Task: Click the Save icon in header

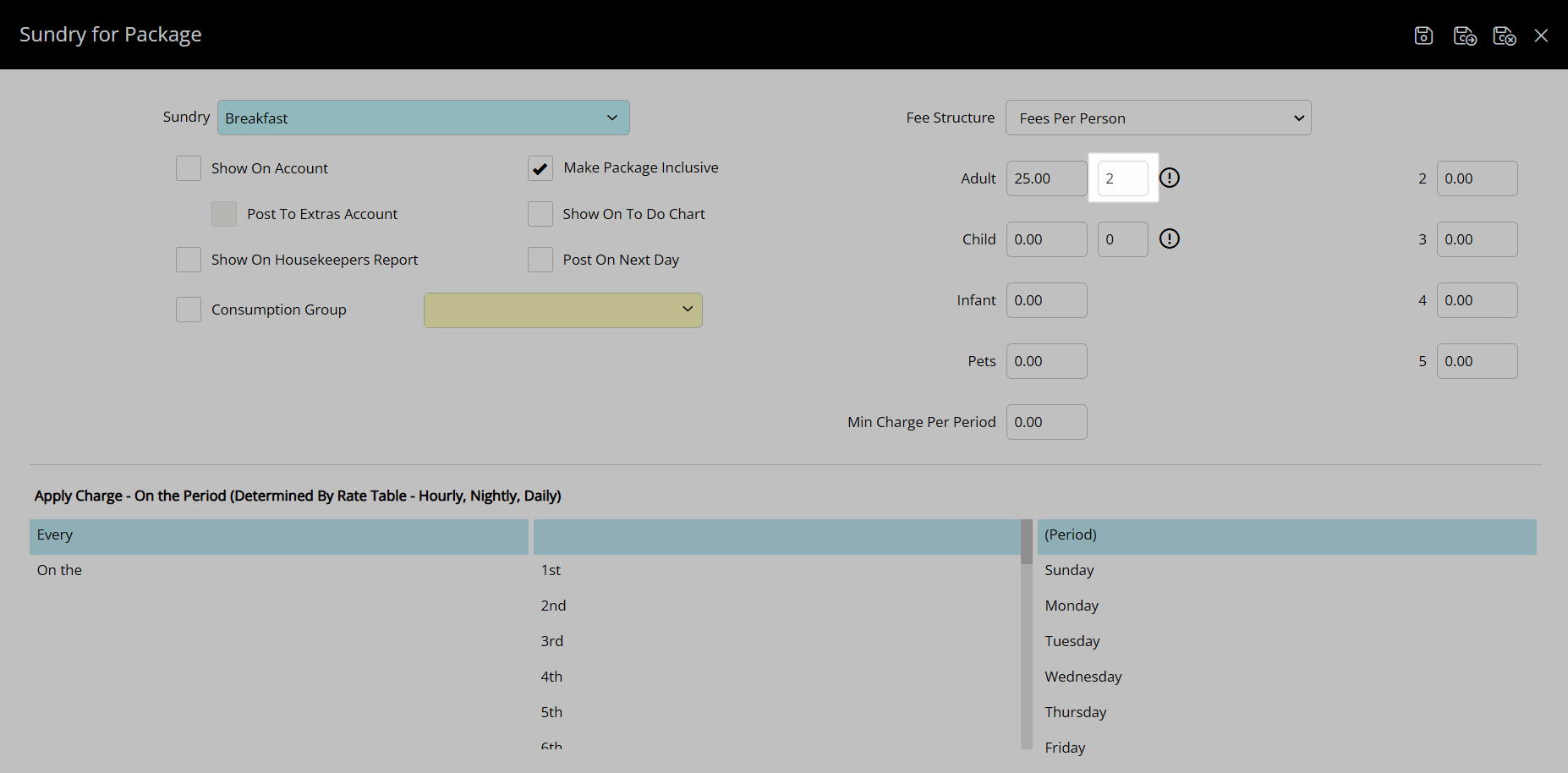Action: (x=1423, y=36)
